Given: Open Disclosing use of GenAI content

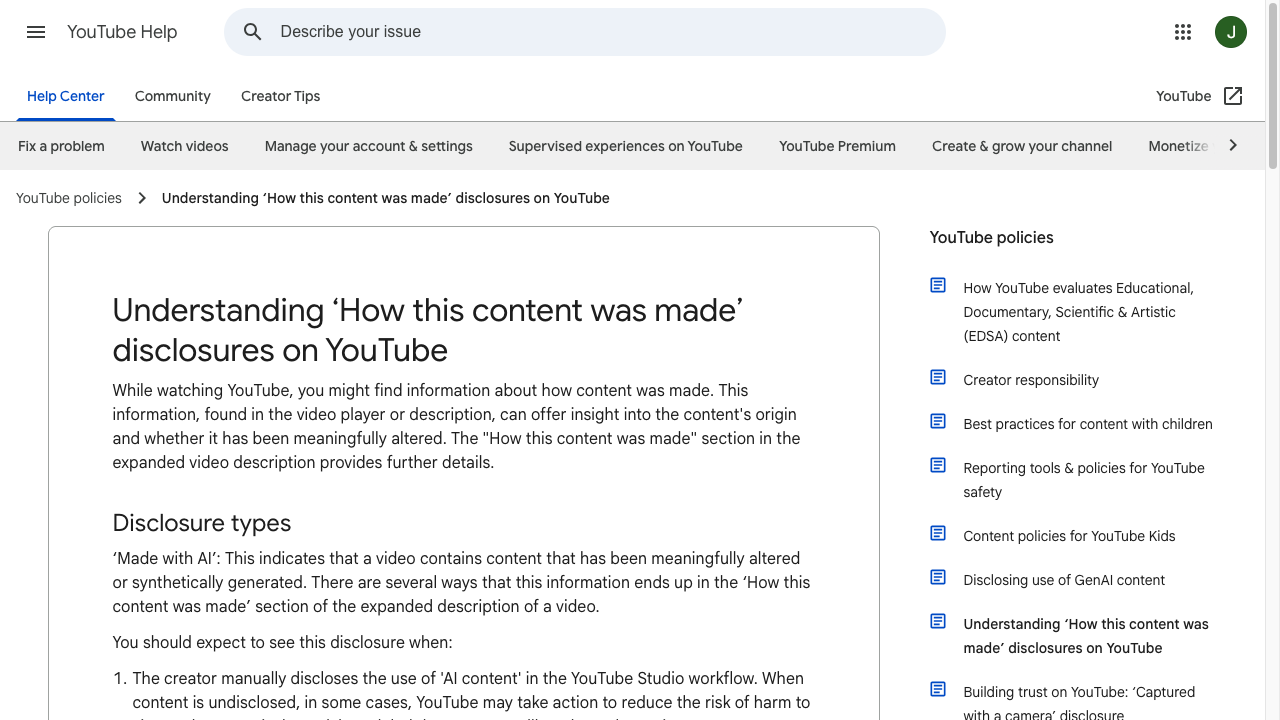Looking at the screenshot, I should [1064, 580].
